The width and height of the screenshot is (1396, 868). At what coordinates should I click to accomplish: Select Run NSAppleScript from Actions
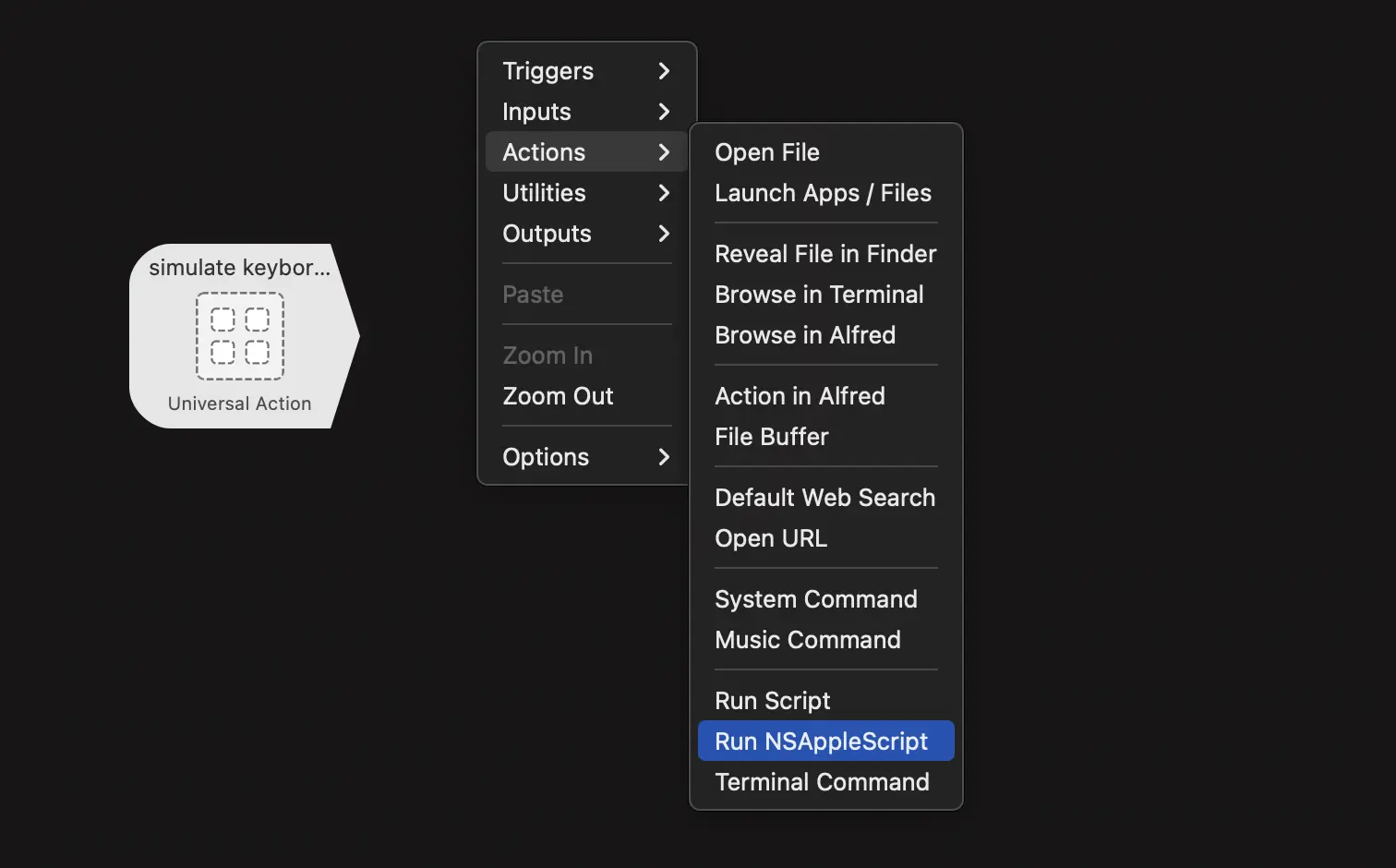point(826,741)
